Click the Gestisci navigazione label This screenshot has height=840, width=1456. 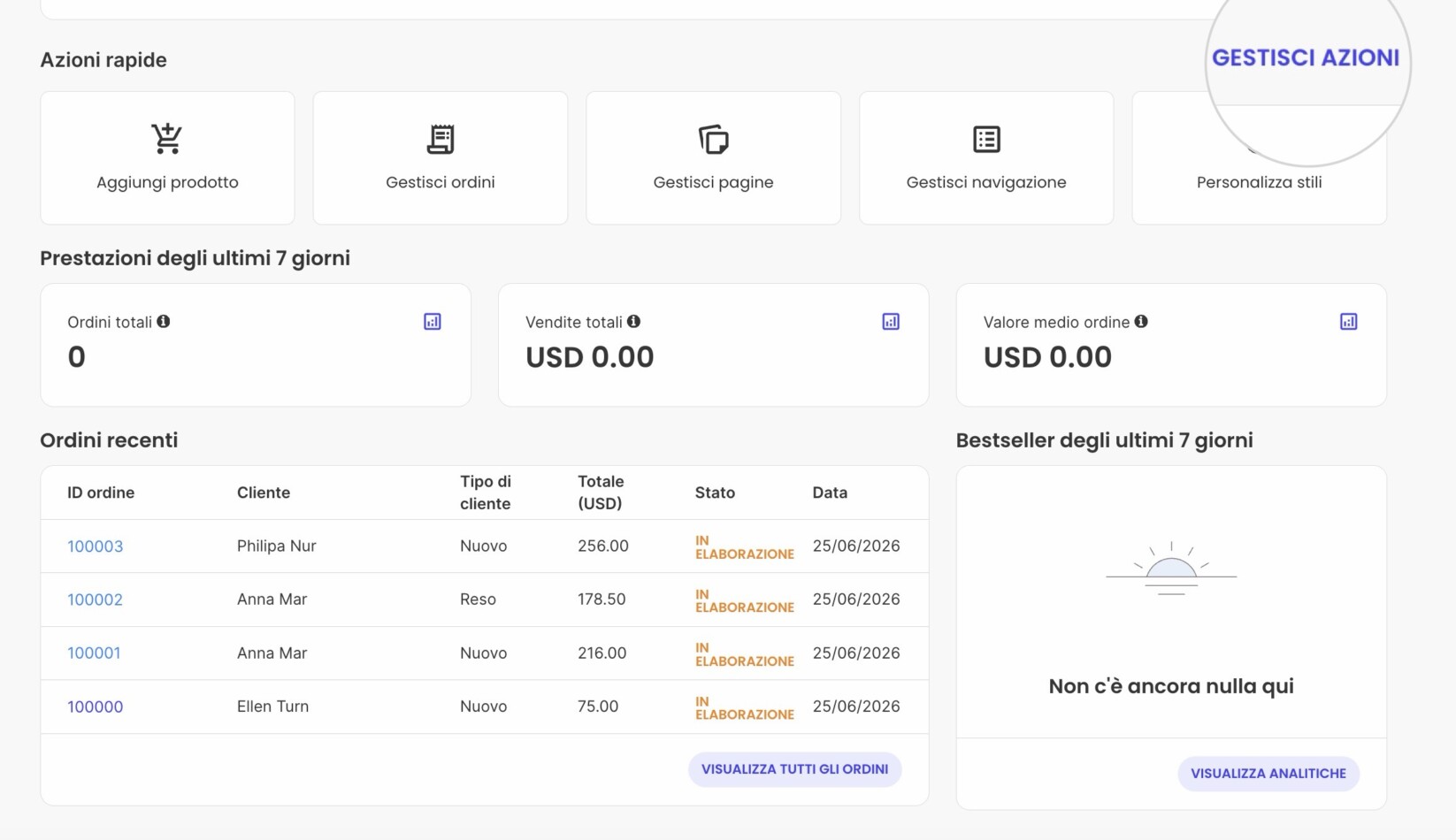(986, 182)
